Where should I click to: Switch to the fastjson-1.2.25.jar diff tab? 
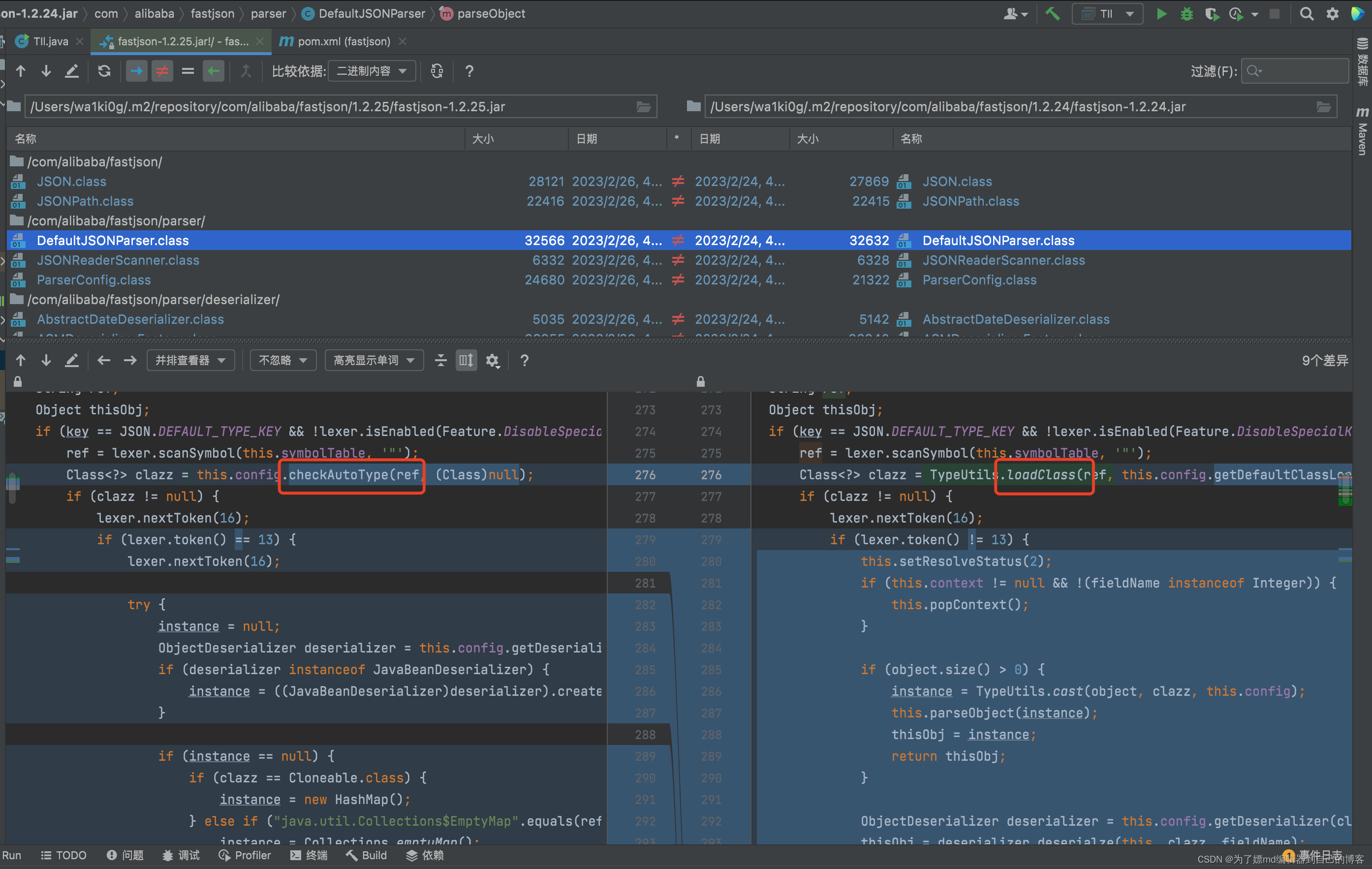[181, 42]
